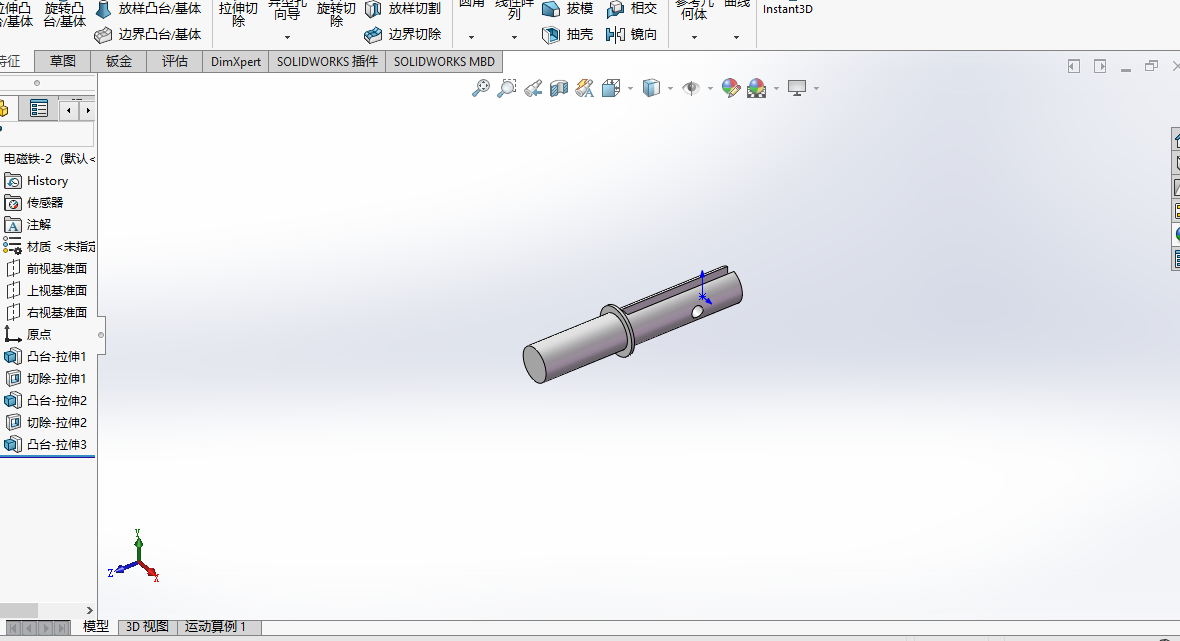Switch to DimXpert tab
Image resolution: width=1180 pixels, height=641 pixels.
click(x=236, y=62)
